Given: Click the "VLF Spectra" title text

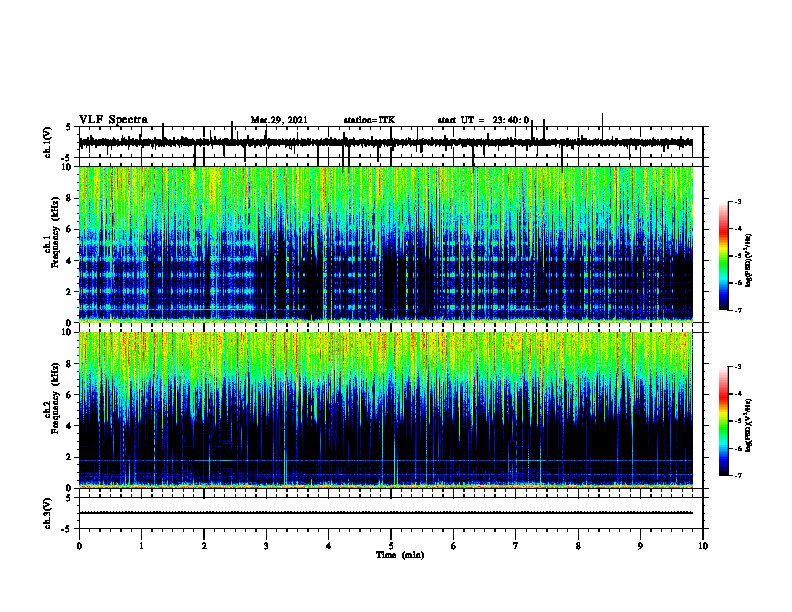Looking at the screenshot, I should (x=113, y=120).
